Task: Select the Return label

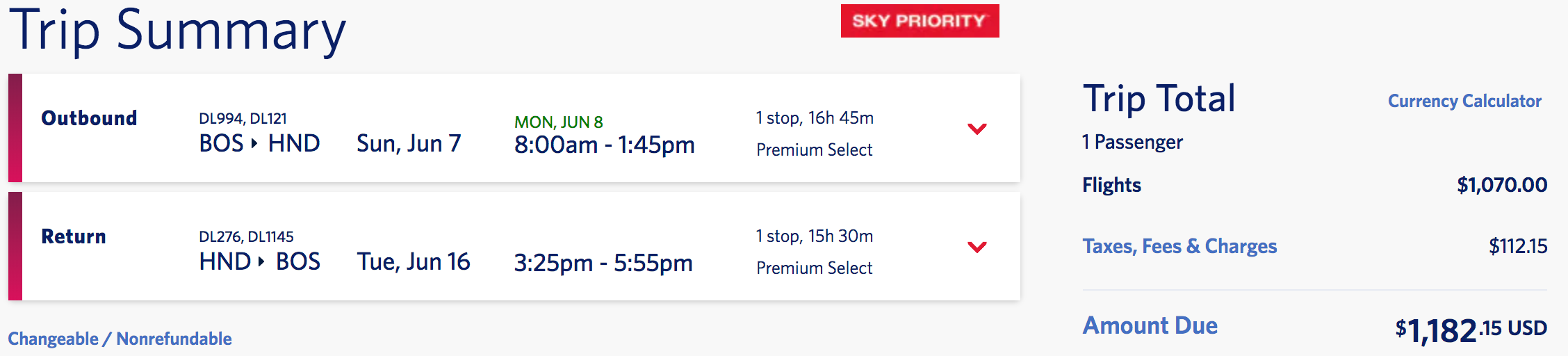Action: pos(74,236)
